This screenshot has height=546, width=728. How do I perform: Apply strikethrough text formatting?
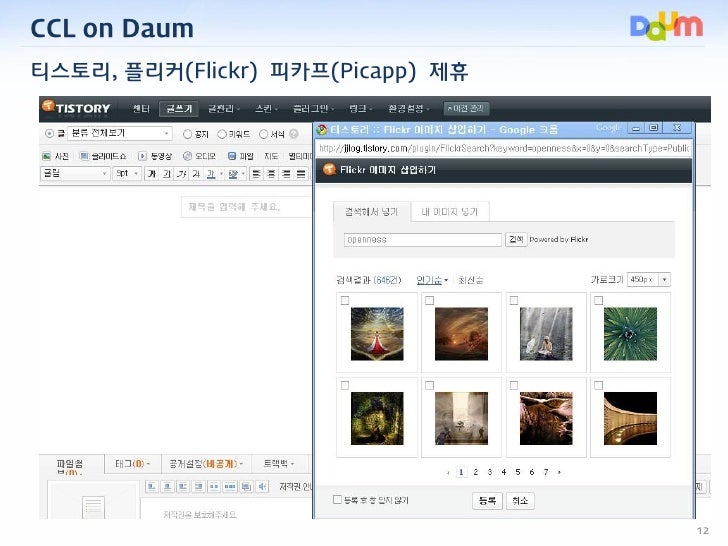(x=196, y=174)
